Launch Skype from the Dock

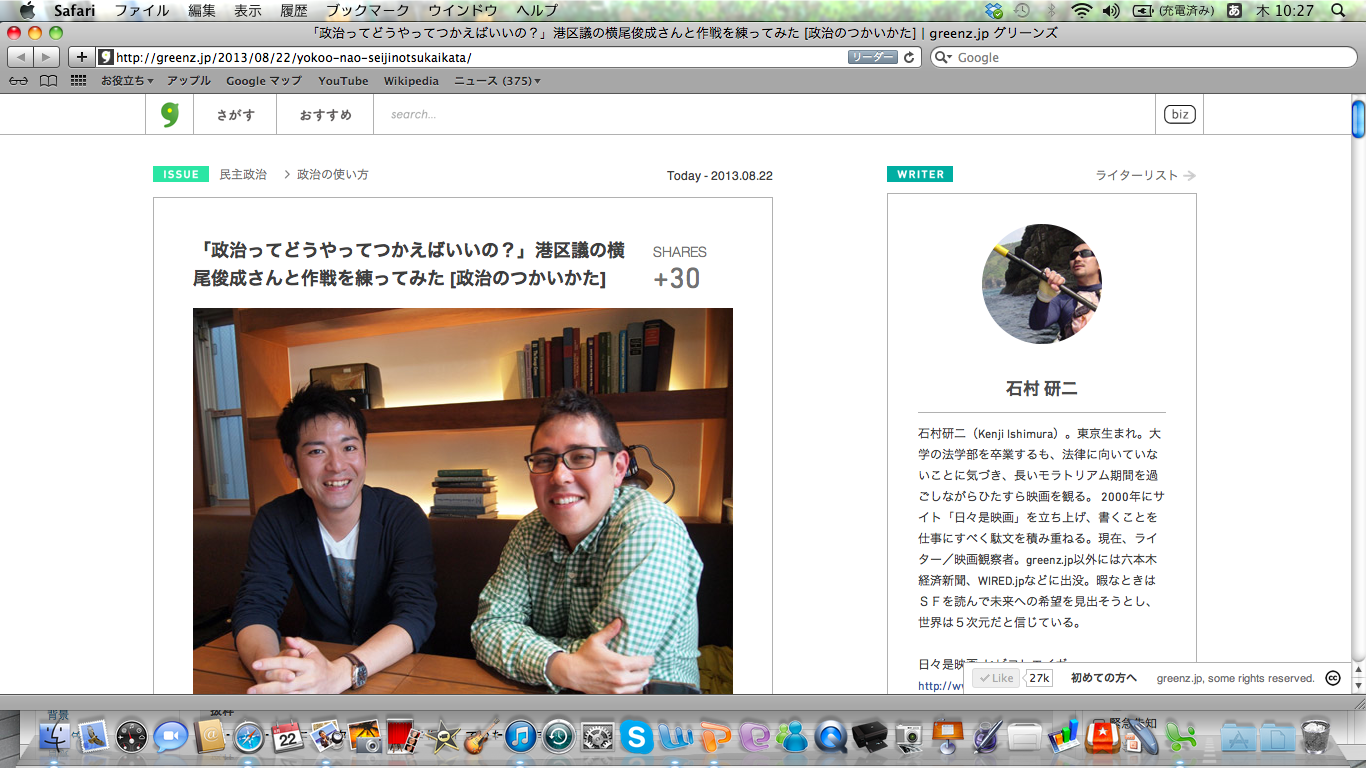636,738
